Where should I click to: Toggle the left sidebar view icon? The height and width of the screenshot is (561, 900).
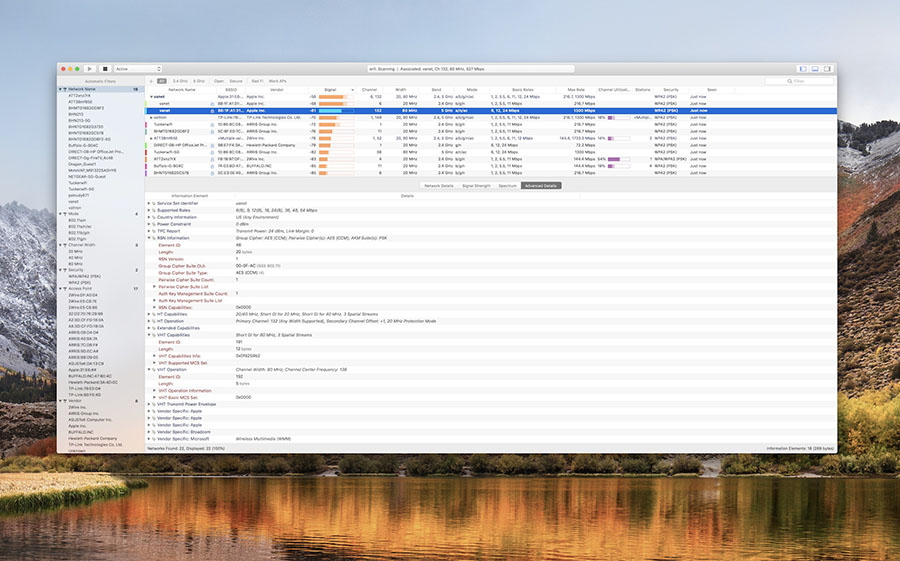[802, 69]
